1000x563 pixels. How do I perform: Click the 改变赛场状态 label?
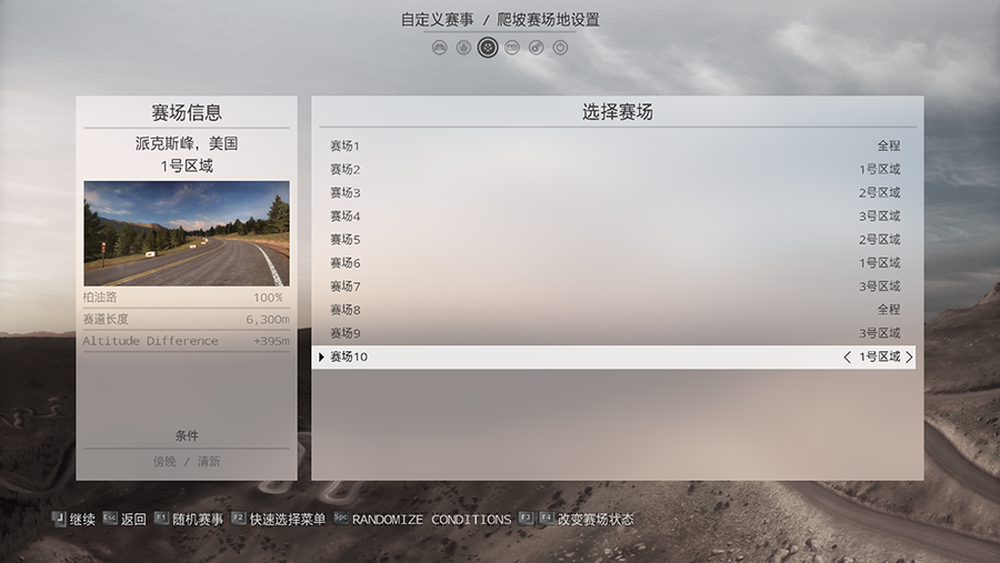(596, 520)
